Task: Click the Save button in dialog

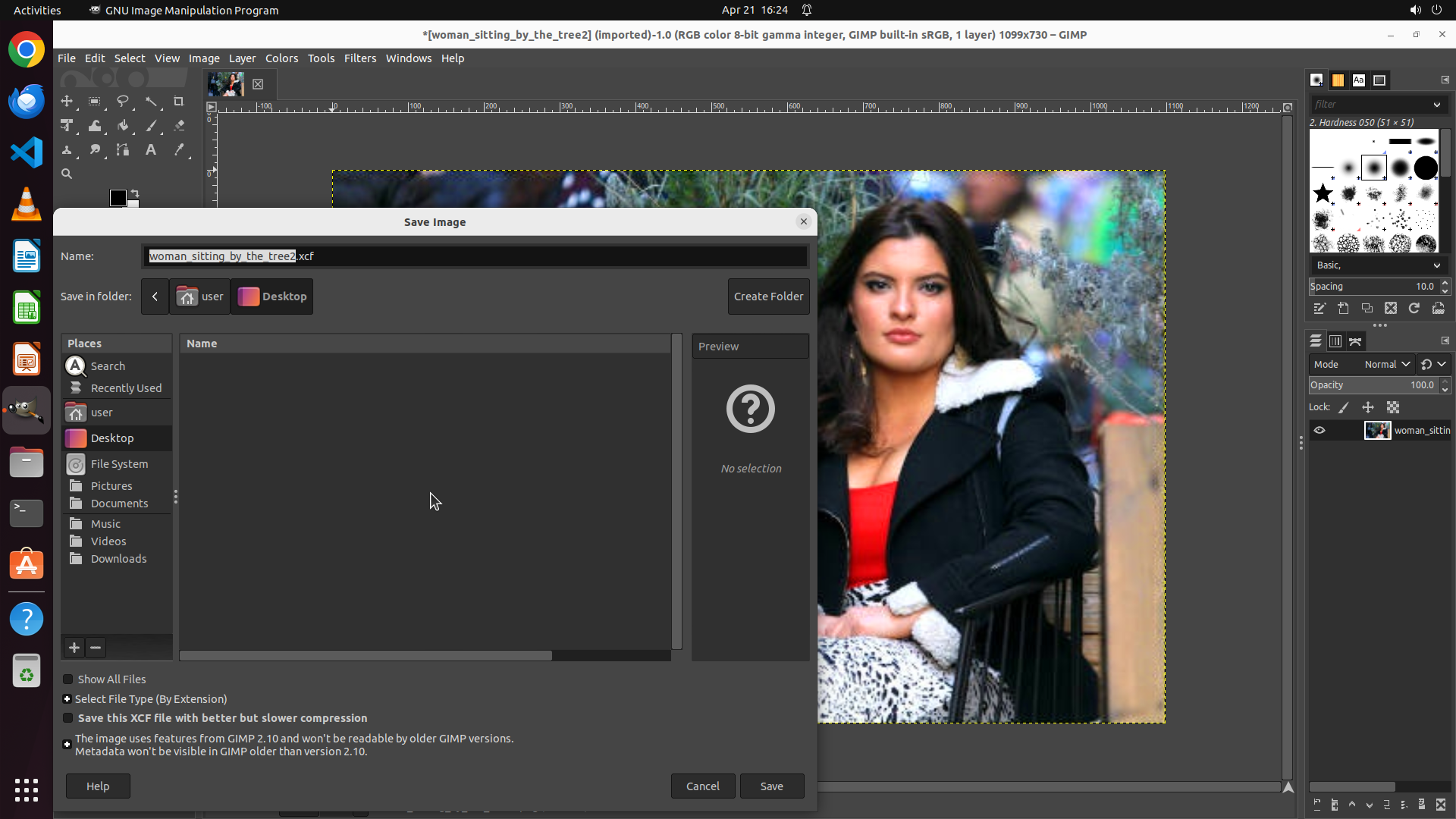Action: 771,786
